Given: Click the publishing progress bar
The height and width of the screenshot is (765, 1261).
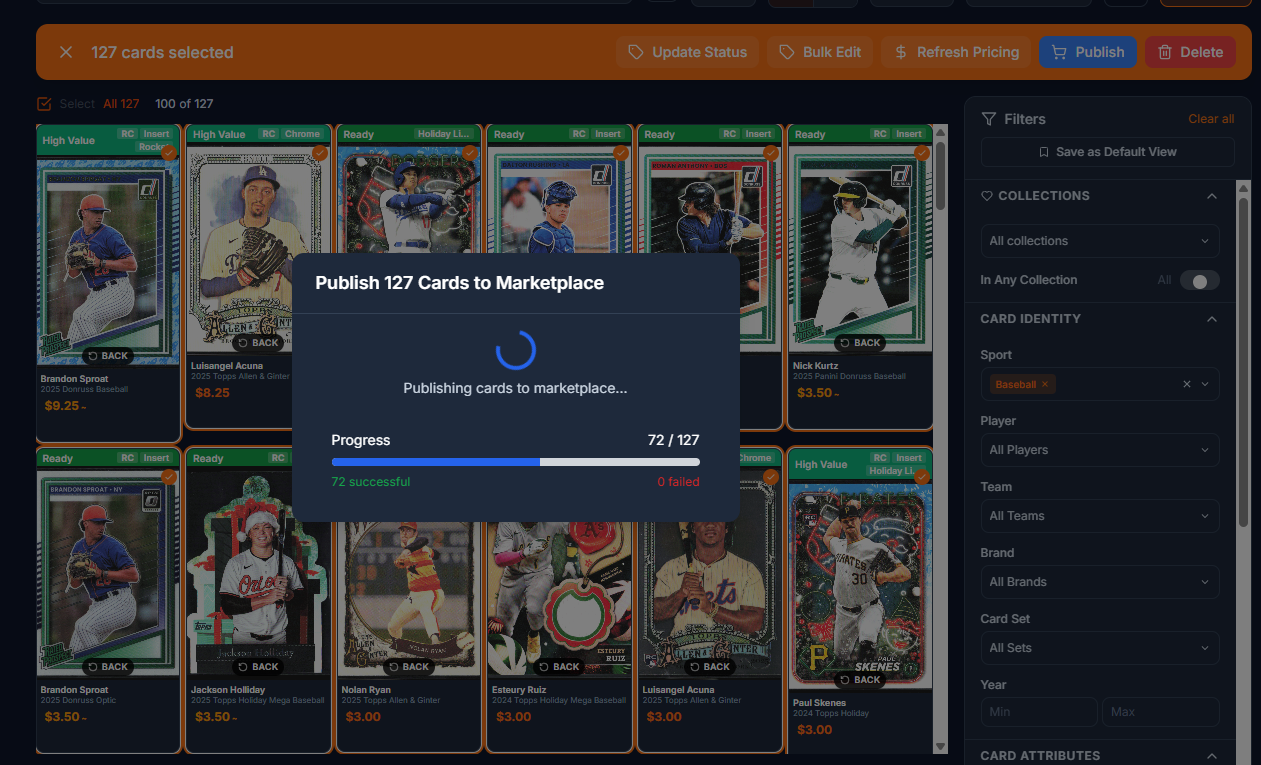Looking at the screenshot, I should [515, 462].
